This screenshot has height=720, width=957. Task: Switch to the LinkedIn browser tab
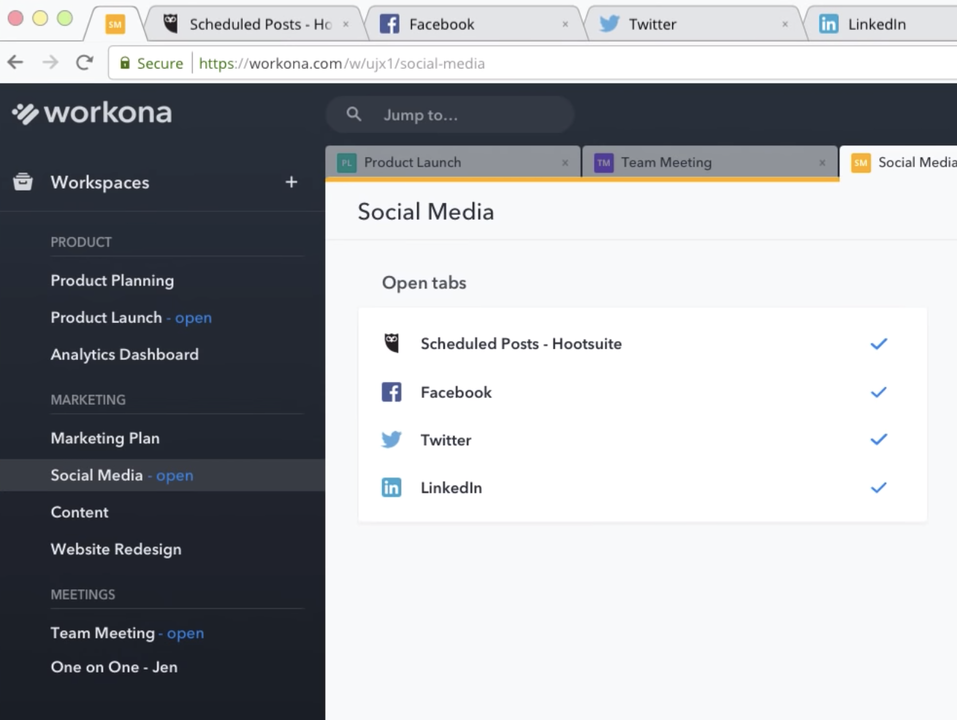[882, 24]
